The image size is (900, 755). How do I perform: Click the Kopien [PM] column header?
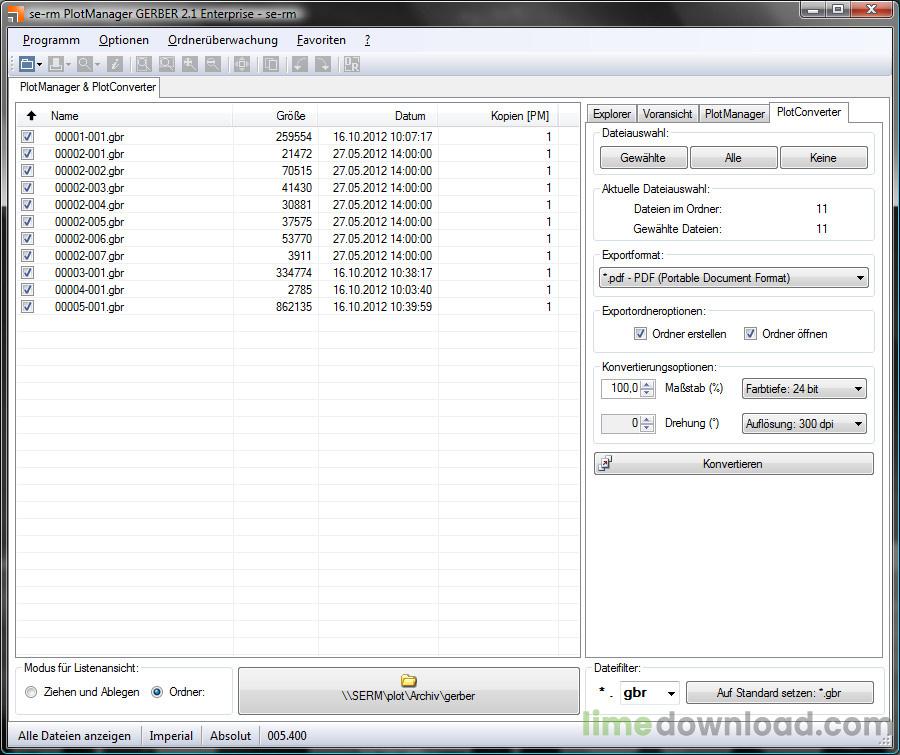point(498,115)
